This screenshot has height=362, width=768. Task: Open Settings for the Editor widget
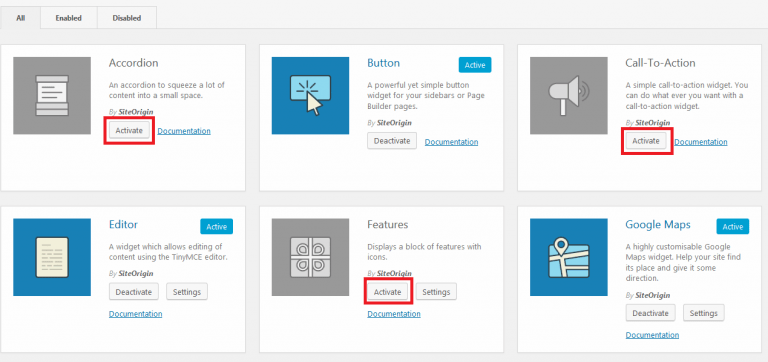[187, 292]
